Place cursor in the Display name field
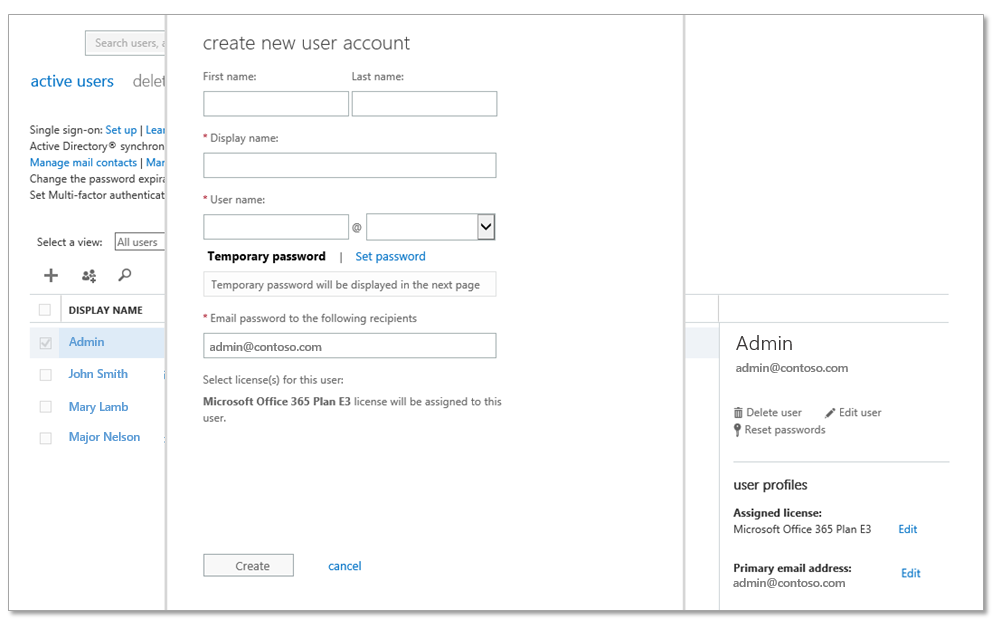Image resolution: width=996 pixels, height=625 pixels. [349, 165]
